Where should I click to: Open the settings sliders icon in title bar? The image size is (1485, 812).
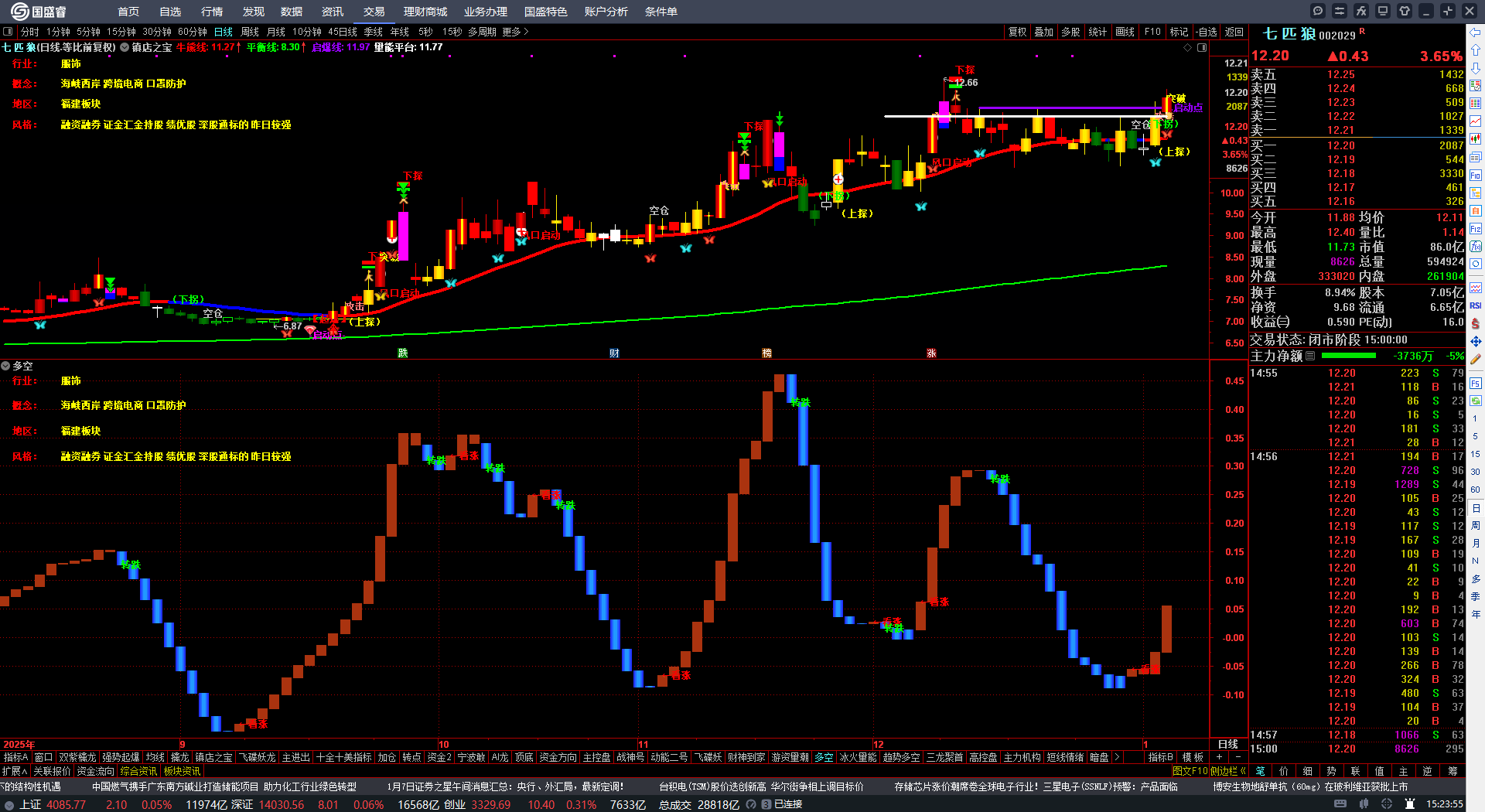(1340, 11)
